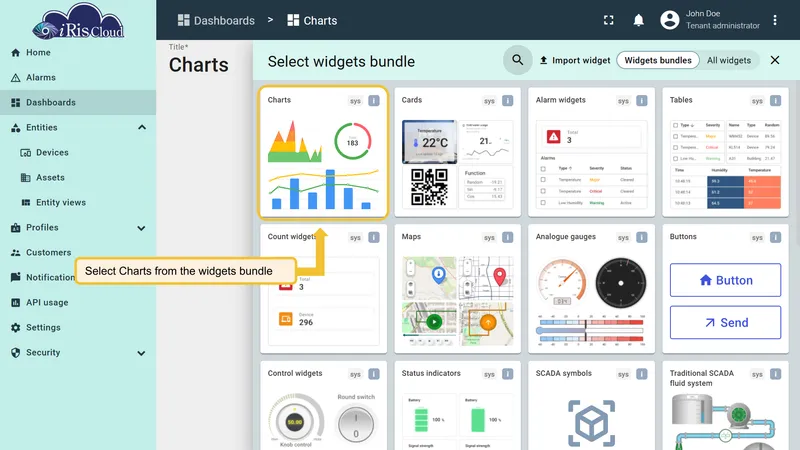Viewport: 800px width, 450px height.
Task: Click the Home sidebar icon
Action: [x=15, y=53]
